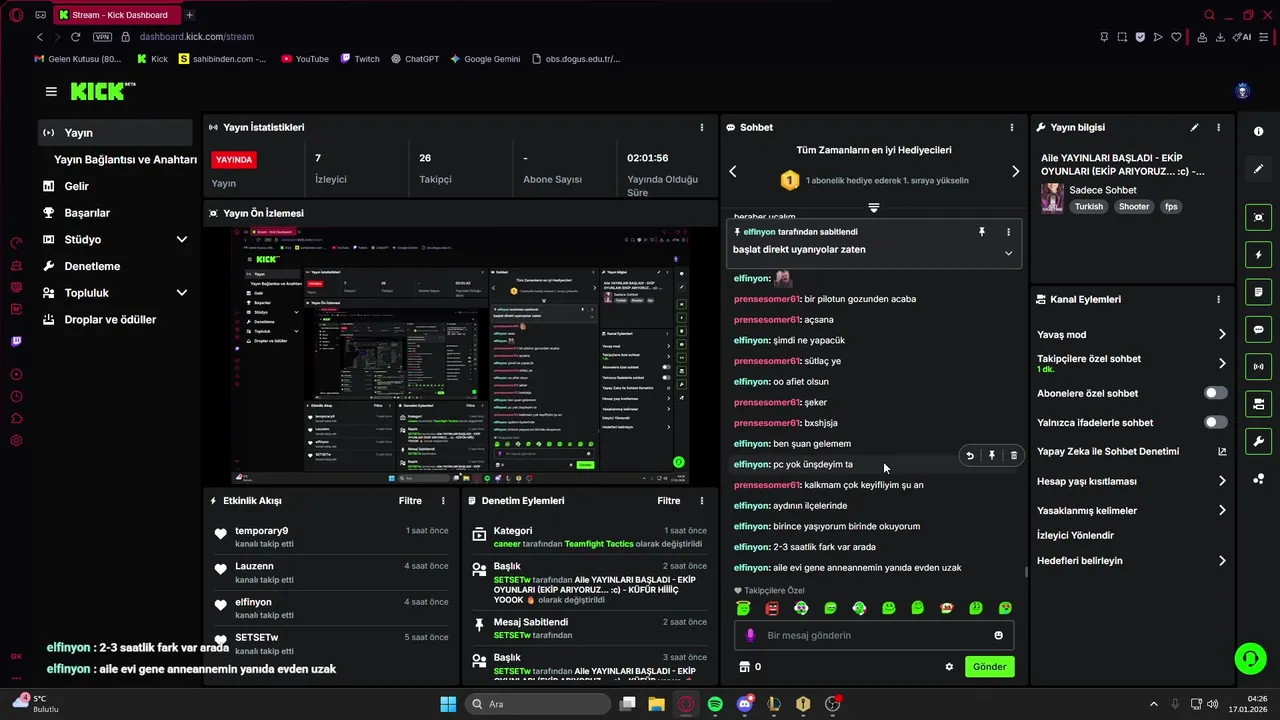Image resolution: width=1280 pixels, height=720 pixels.
Task: Collapse the gift leaderboard banner handle
Action: click(x=873, y=207)
